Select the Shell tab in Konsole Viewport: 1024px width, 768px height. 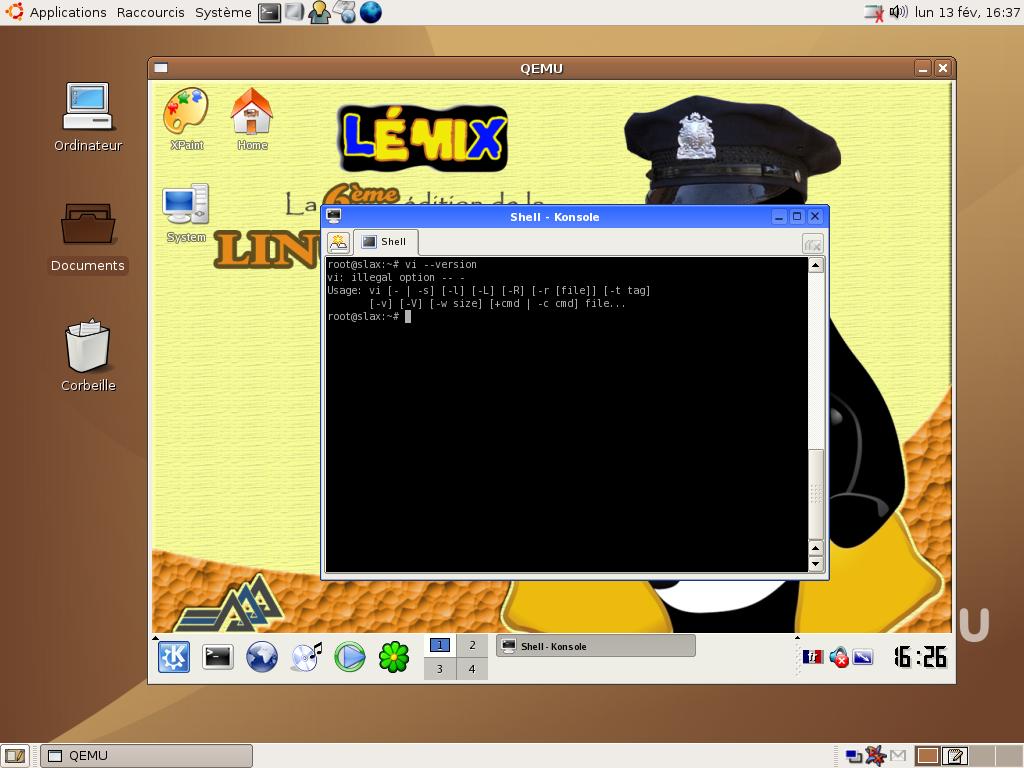click(x=385, y=242)
